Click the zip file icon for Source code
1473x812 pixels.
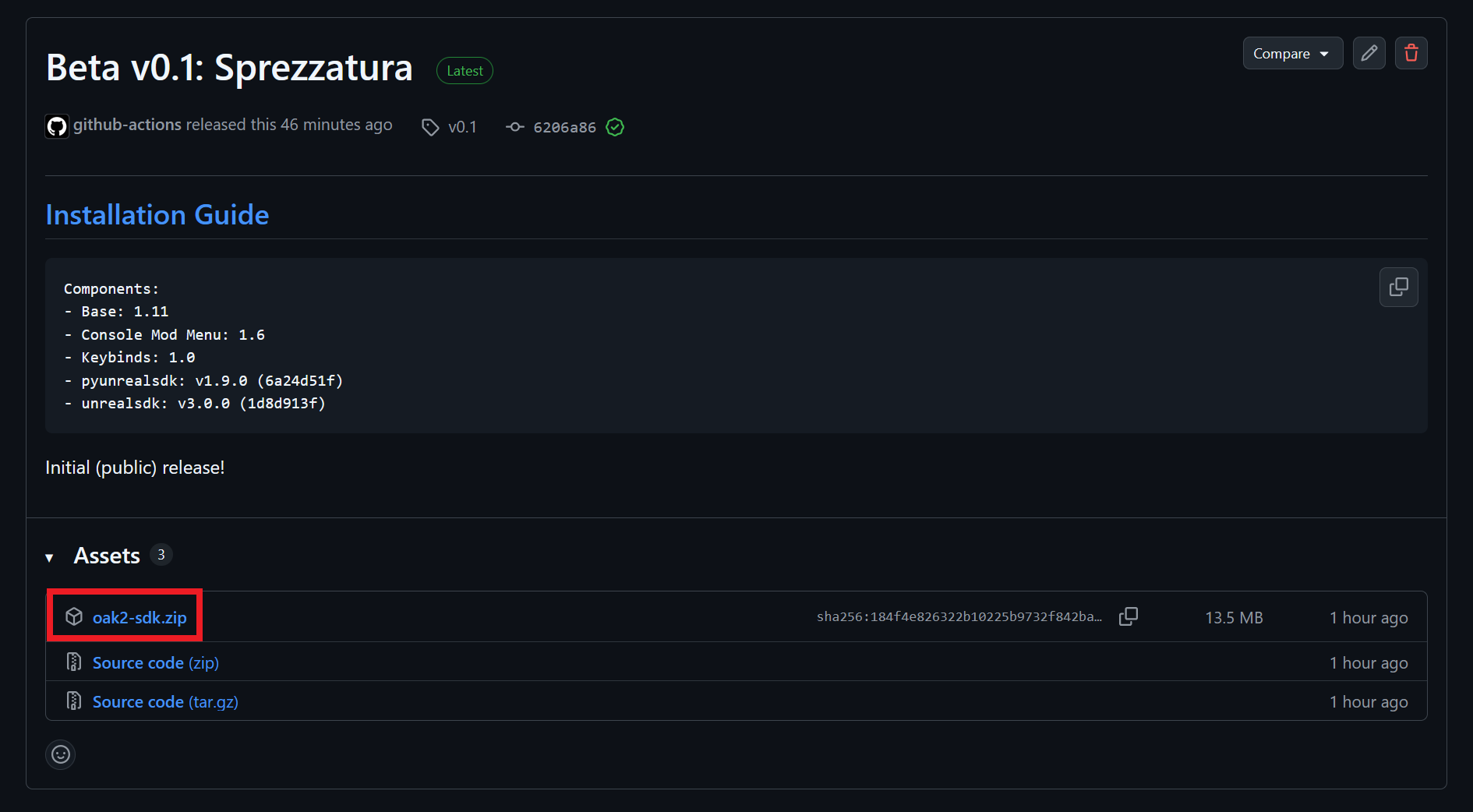pyautogui.click(x=74, y=662)
